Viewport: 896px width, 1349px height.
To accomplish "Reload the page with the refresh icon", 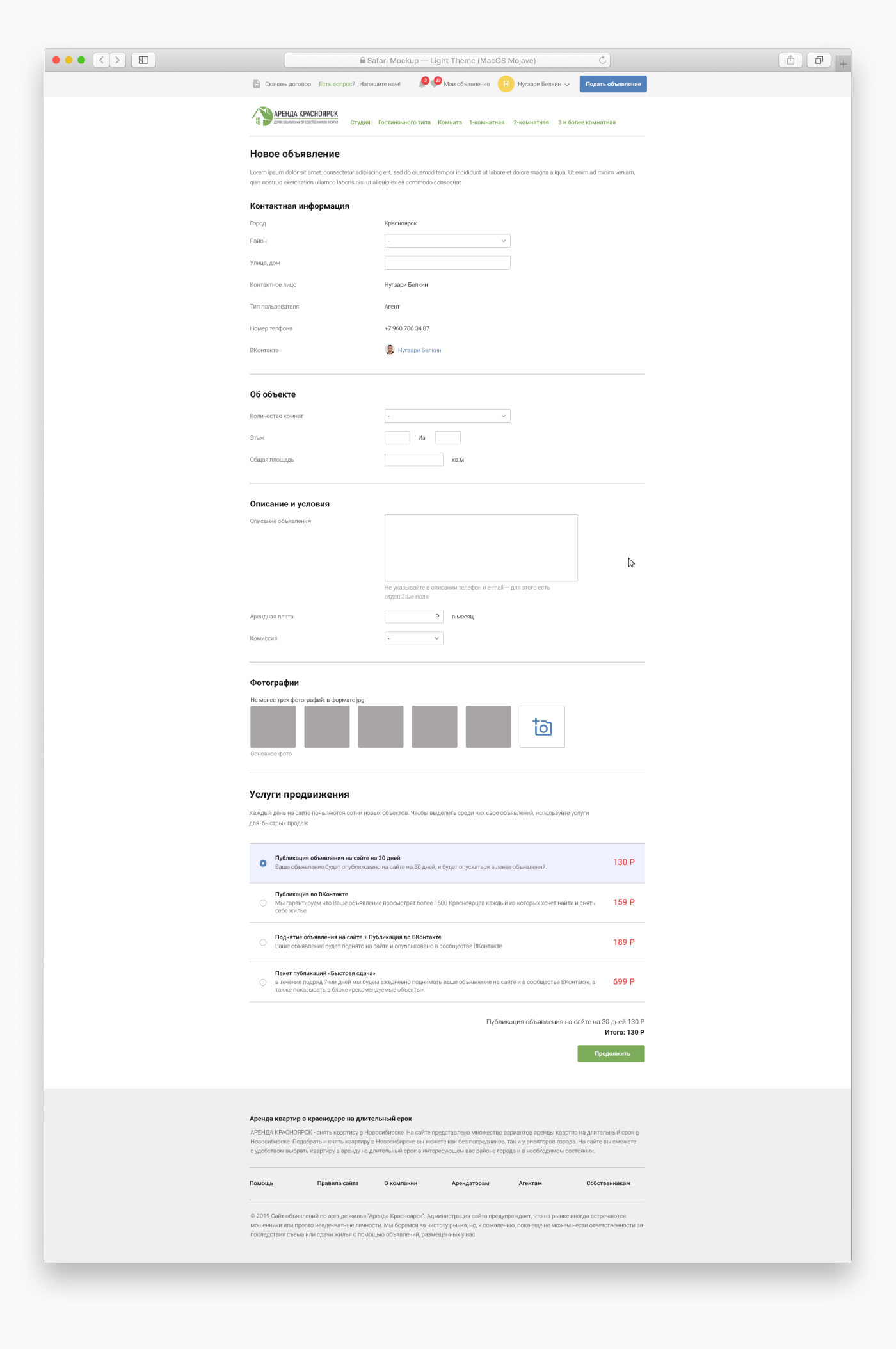I will tap(602, 60).
